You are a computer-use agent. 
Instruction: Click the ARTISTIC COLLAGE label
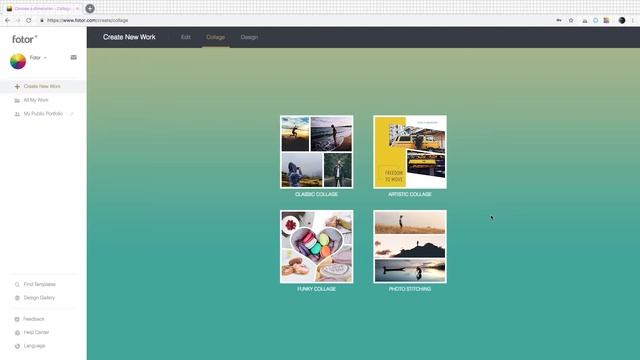coord(410,194)
